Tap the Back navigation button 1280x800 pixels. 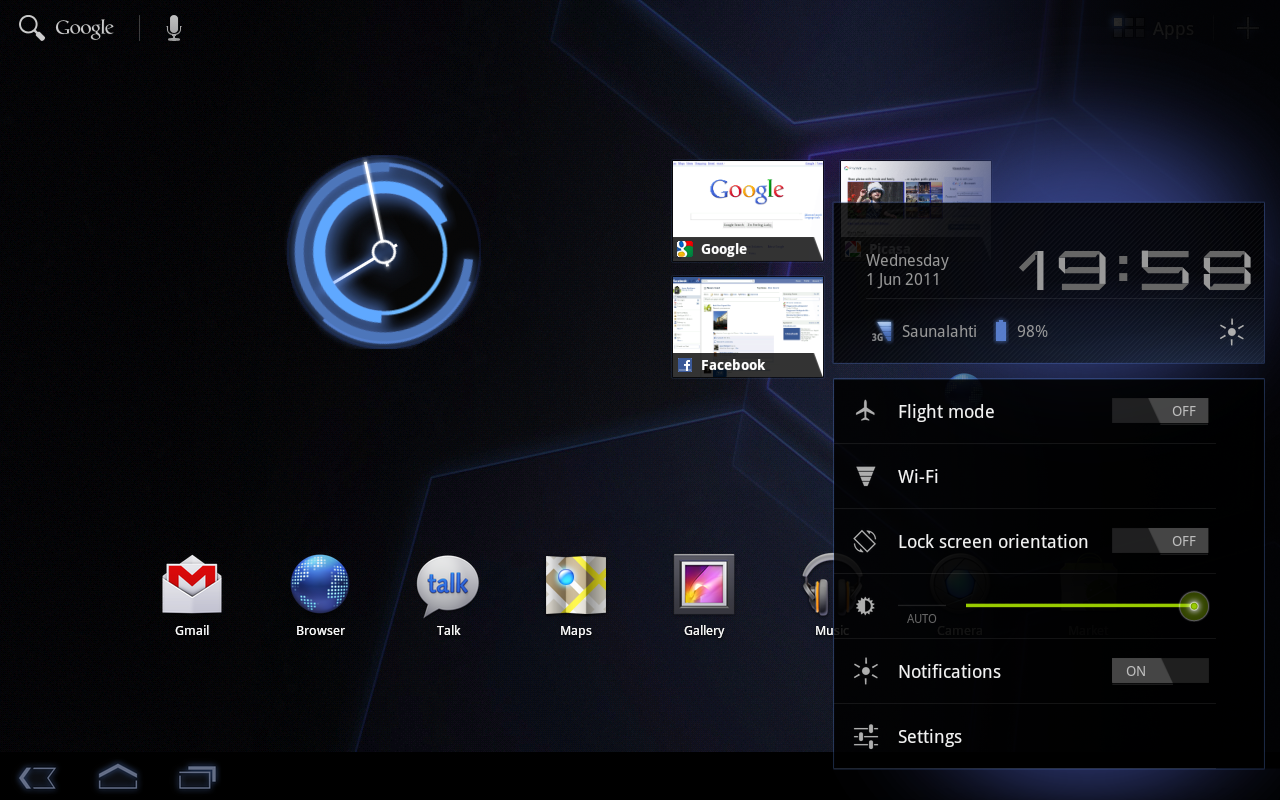point(37,777)
